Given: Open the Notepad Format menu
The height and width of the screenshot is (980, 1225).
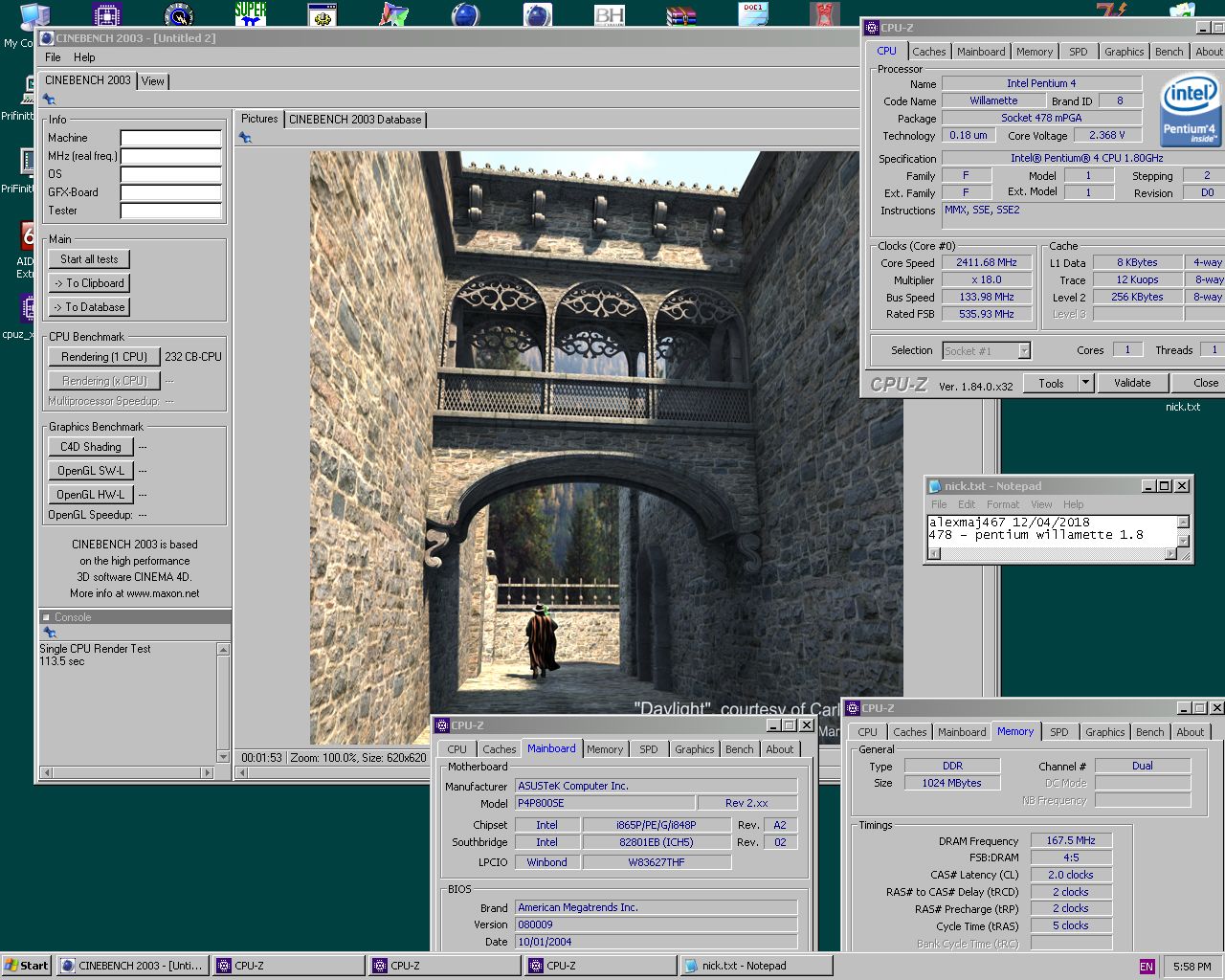Looking at the screenshot, I should coord(1003,504).
